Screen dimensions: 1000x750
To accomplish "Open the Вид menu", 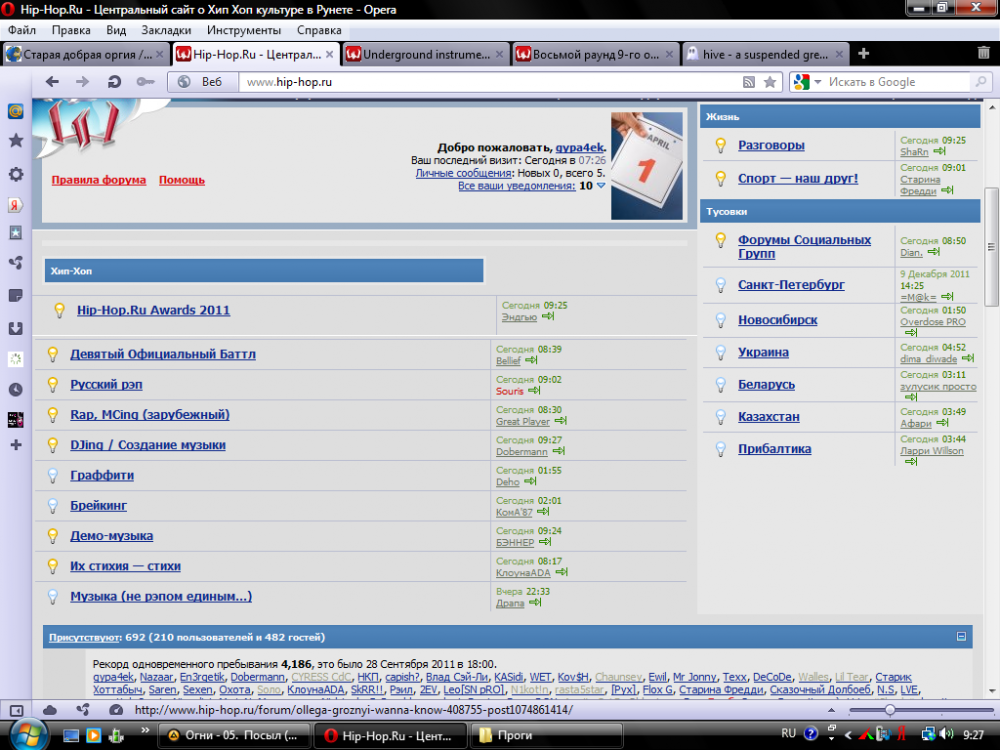I will [x=116, y=30].
